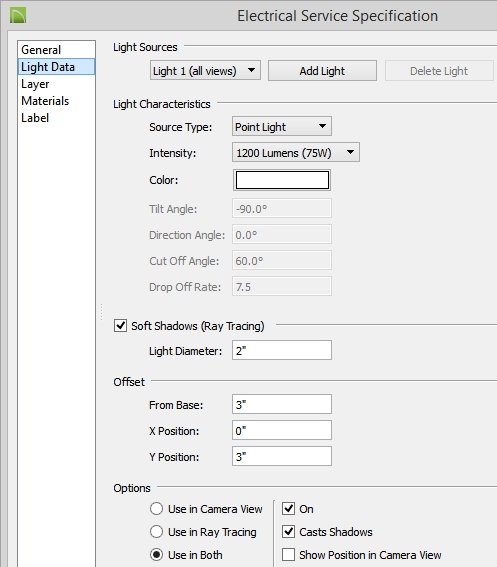Screen dimensions: 497x567
Task: Disable the Casts Shadows checkbox
Action: [288, 532]
